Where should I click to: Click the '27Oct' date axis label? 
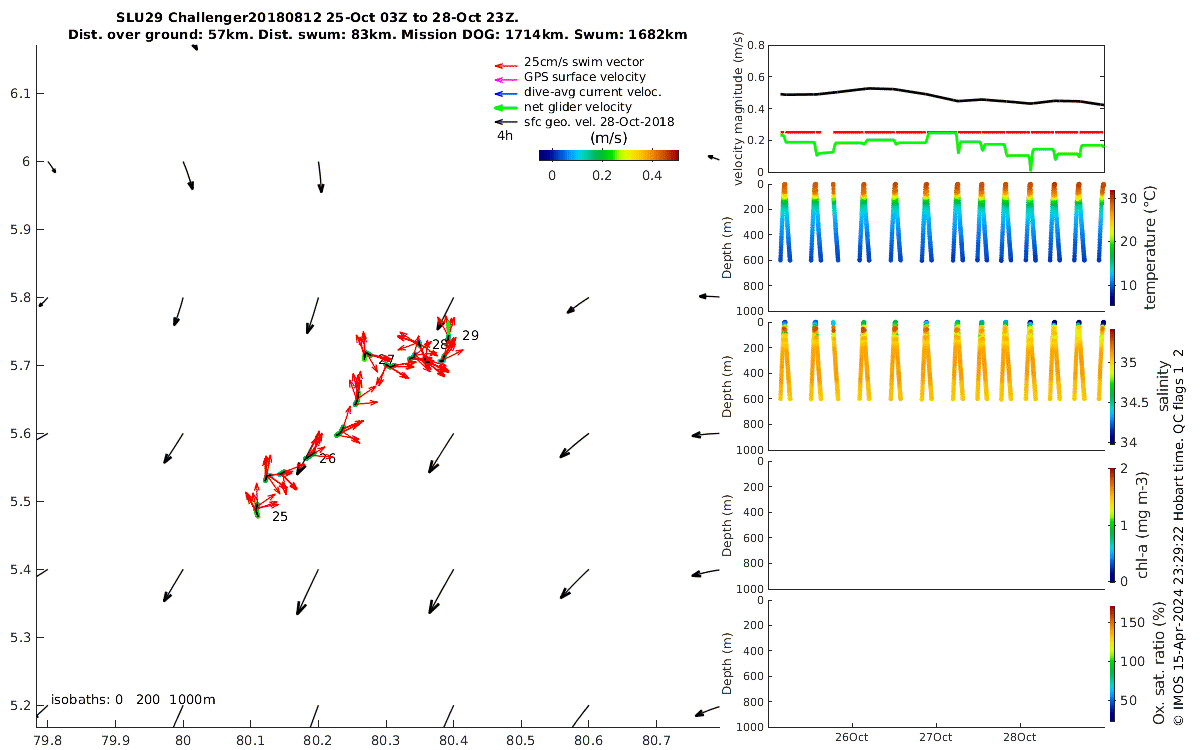click(x=936, y=737)
